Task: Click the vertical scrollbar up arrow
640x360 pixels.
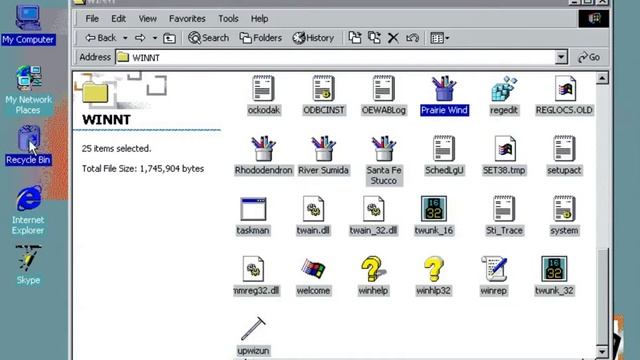Action: pyautogui.click(x=602, y=78)
